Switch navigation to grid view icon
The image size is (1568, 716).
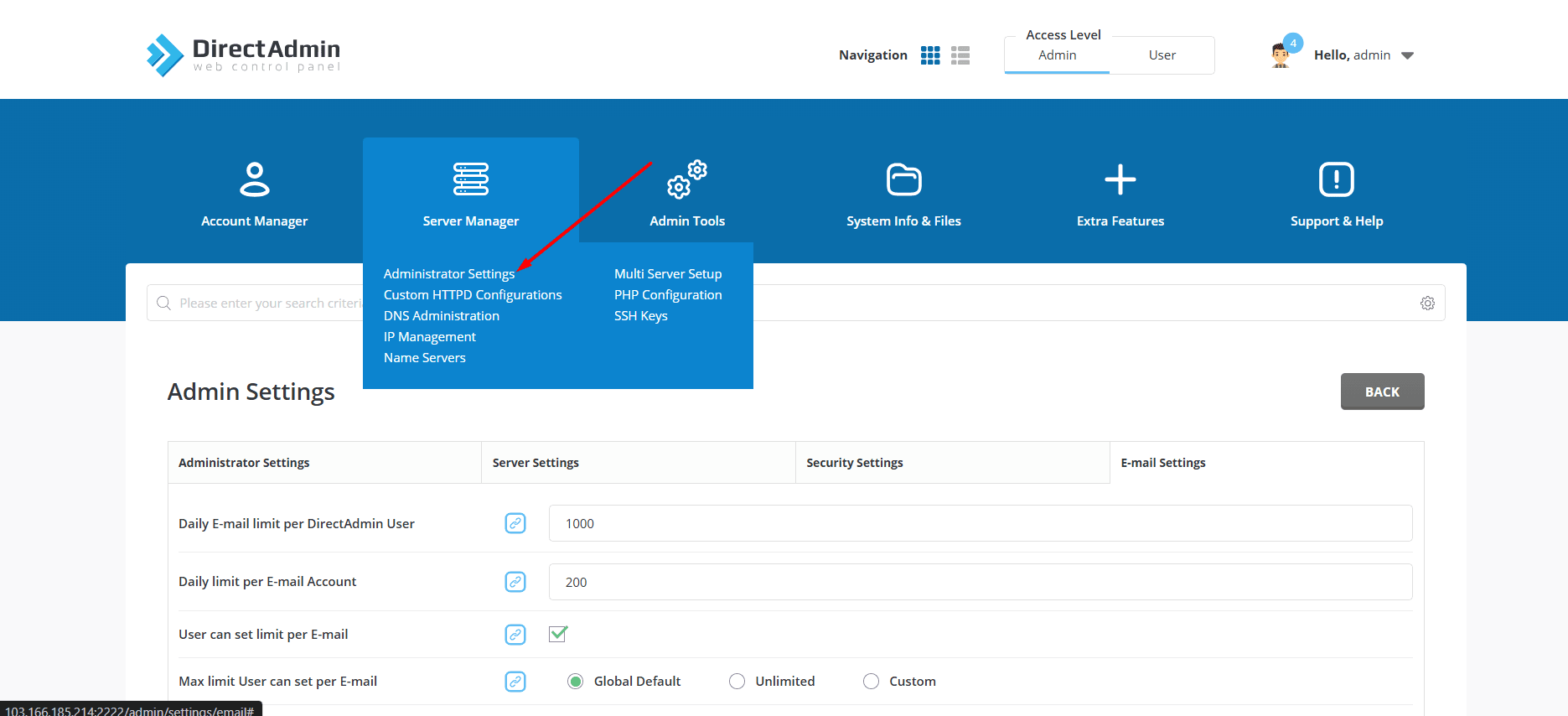930,55
